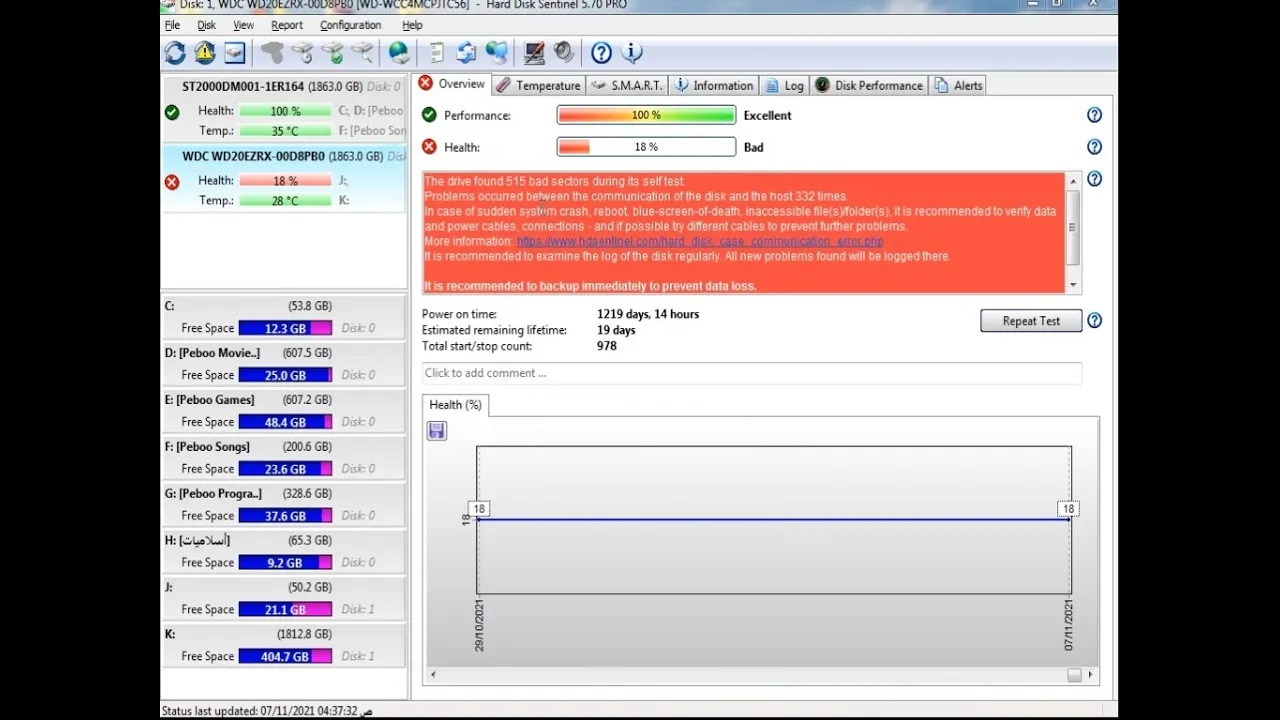Image resolution: width=1280 pixels, height=720 pixels.
Task: Click the '1219 days, 14 hours' power-on value
Action: pos(648,314)
